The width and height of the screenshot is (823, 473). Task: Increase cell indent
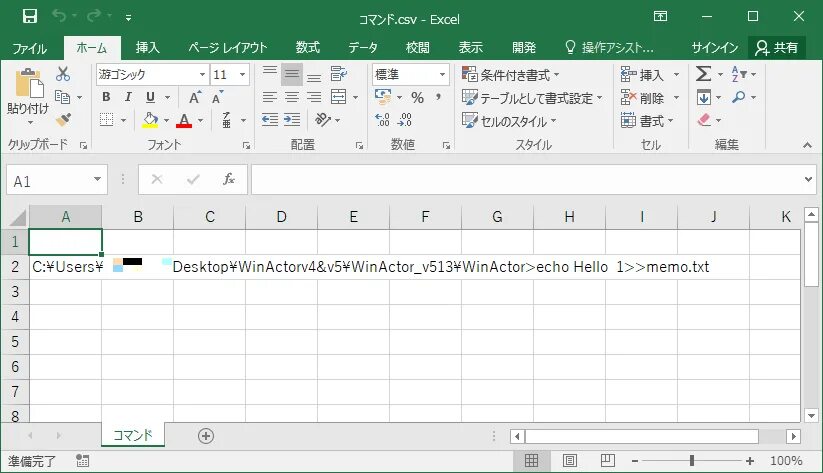(x=292, y=120)
